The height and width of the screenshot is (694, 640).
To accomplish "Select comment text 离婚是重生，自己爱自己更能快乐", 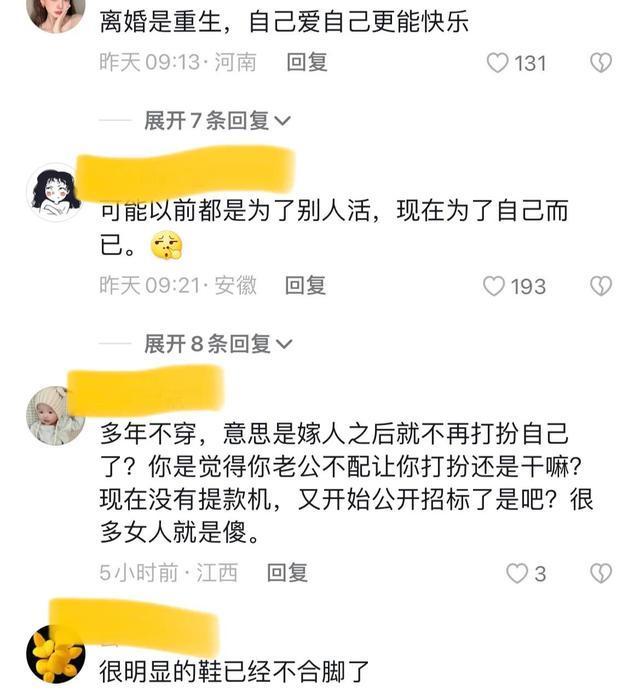I will coord(284,22).
